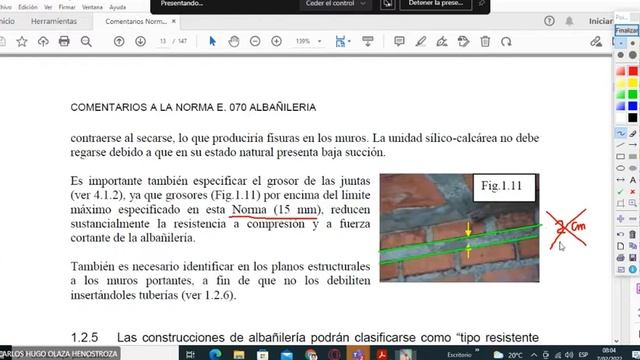The height and width of the screenshot is (360, 640).
Task: Go to the previous page arrow
Action: (119, 41)
